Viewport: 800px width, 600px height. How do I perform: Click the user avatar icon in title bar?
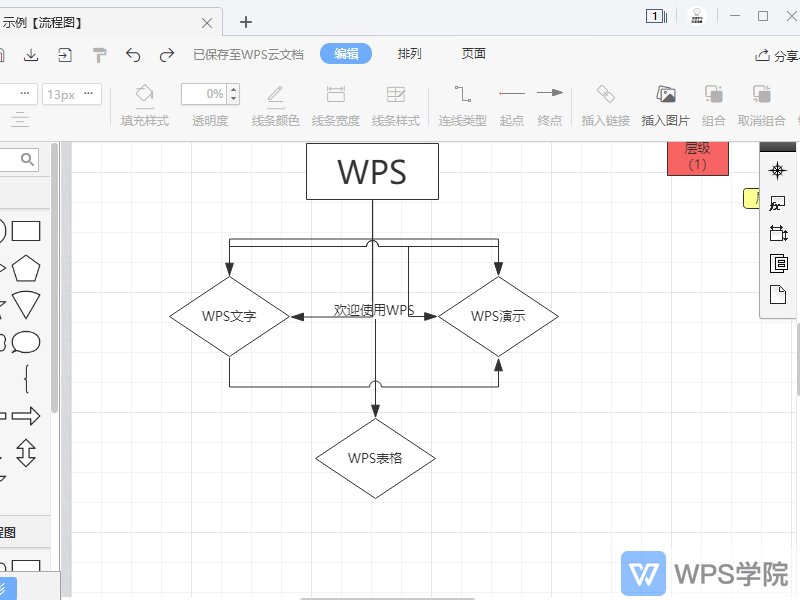697,16
